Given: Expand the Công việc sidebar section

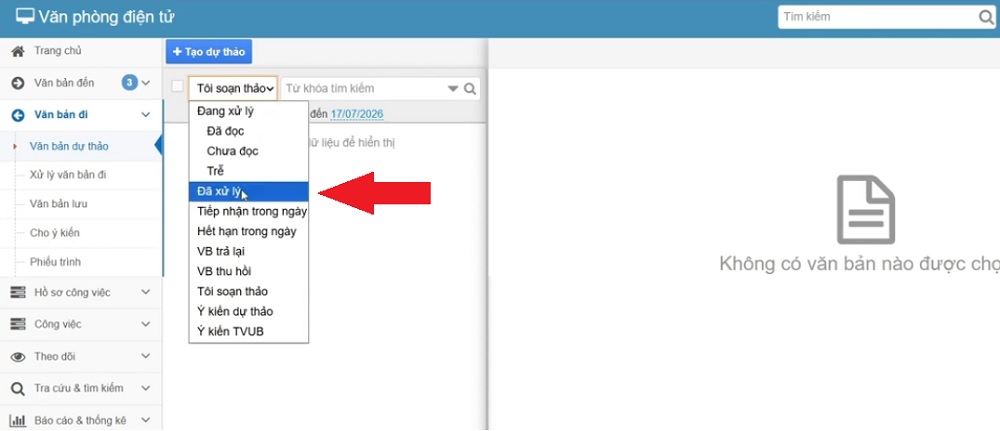Looking at the screenshot, I should (x=145, y=324).
